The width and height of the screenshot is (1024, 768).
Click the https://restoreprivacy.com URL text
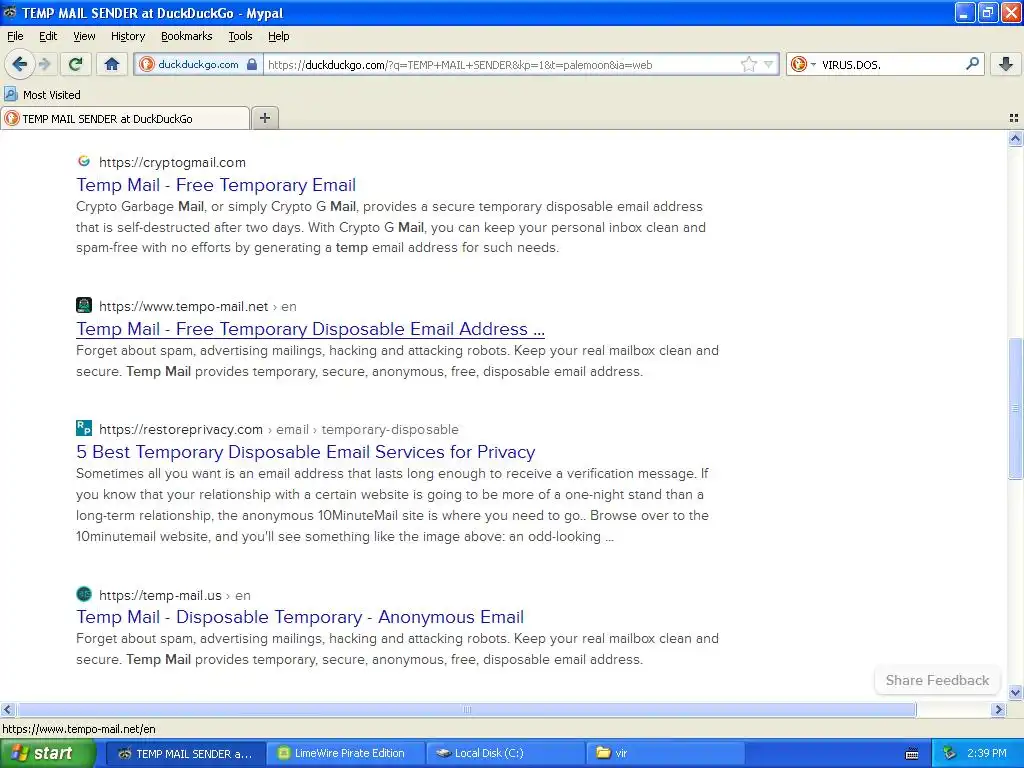(x=181, y=429)
